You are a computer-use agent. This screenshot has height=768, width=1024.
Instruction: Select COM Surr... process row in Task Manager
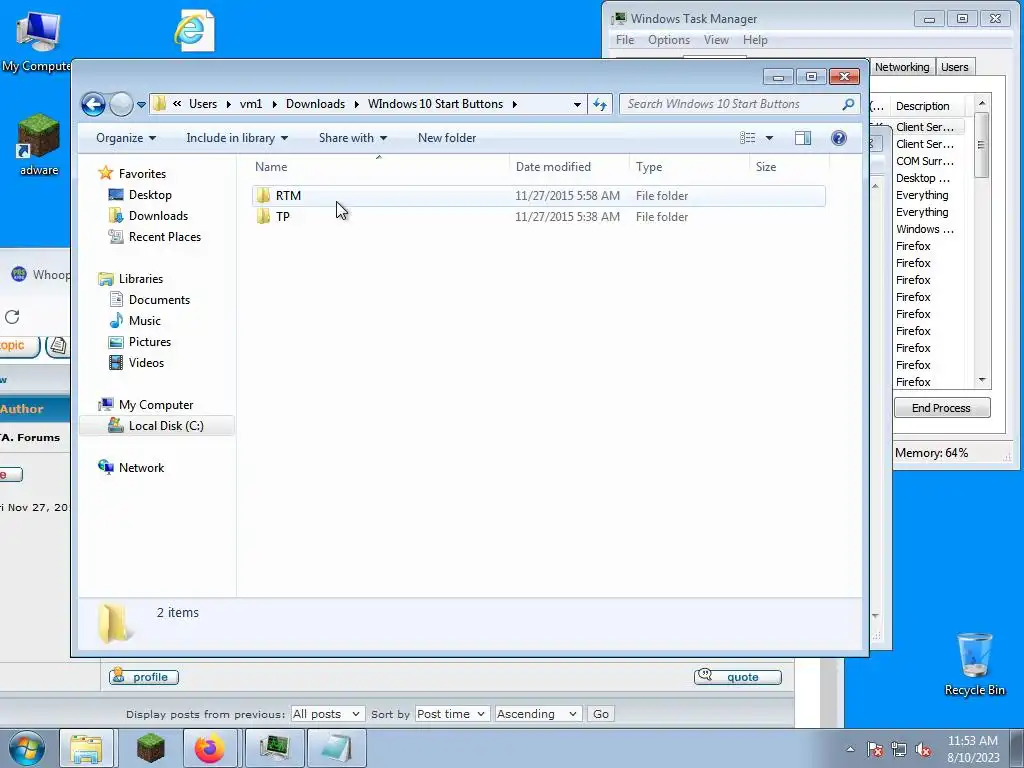925,161
